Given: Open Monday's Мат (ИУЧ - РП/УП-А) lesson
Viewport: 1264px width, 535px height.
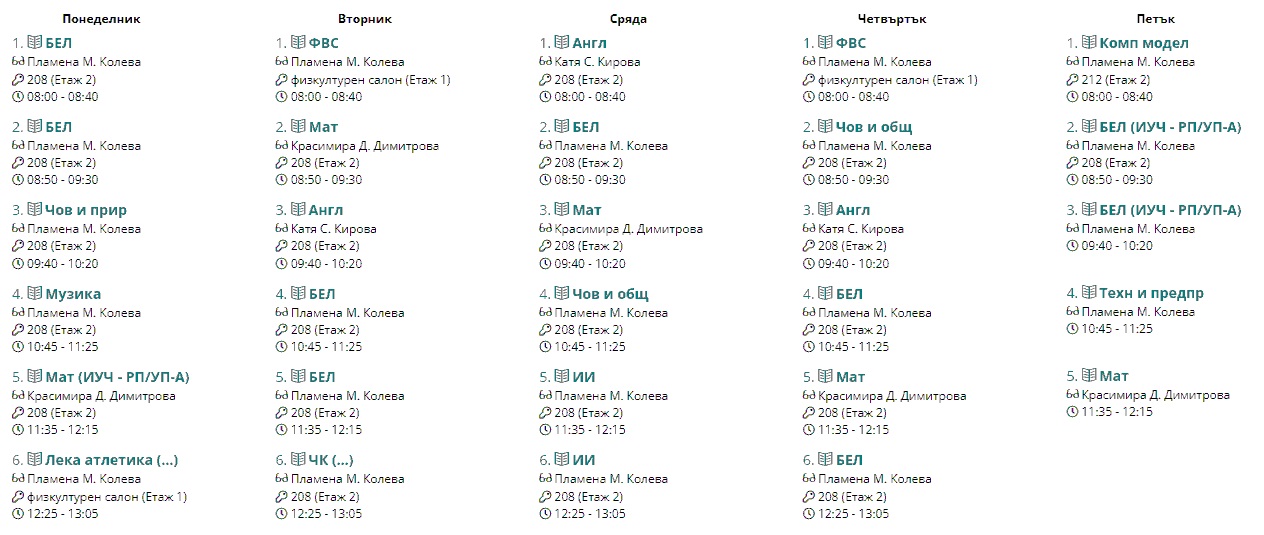Looking at the screenshot, I should pyautogui.click(x=117, y=377).
